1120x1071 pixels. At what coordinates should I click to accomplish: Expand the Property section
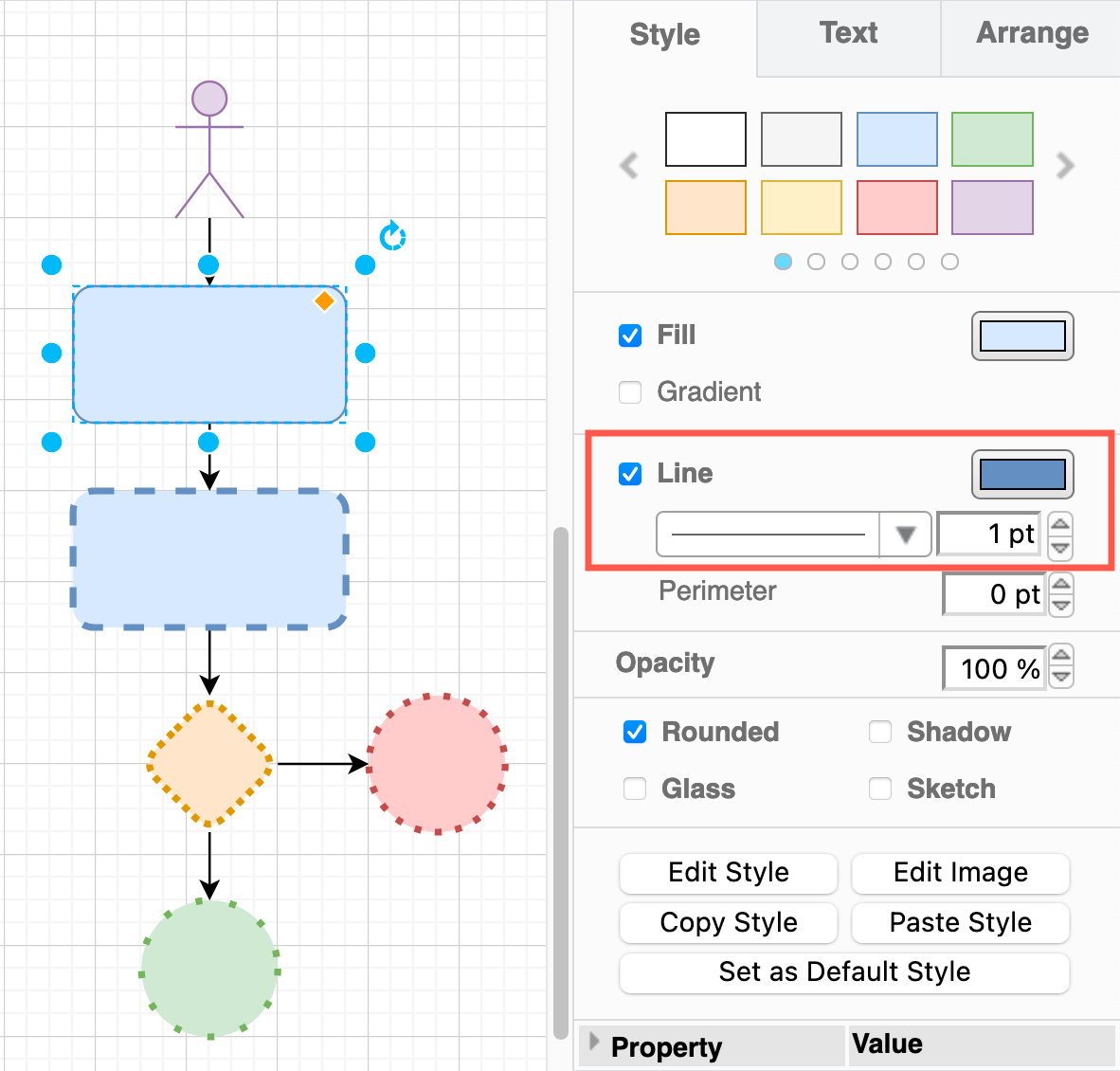click(x=595, y=1043)
